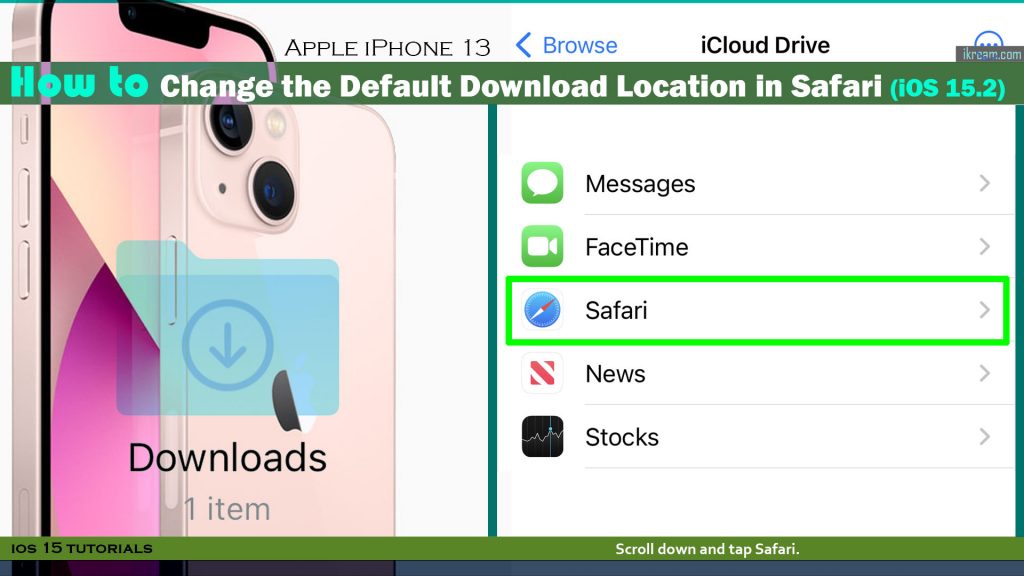This screenshot has height=576, width=1024.
Task: Tap the FaceTime video camera icon
Action: click(542, 246)
